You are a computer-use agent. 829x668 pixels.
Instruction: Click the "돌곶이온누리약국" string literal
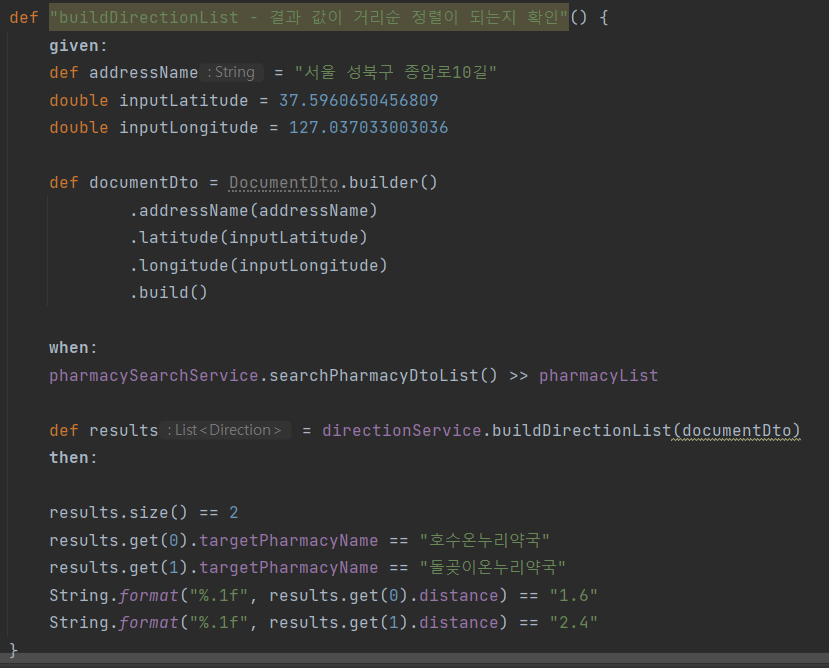pos(492,568)
